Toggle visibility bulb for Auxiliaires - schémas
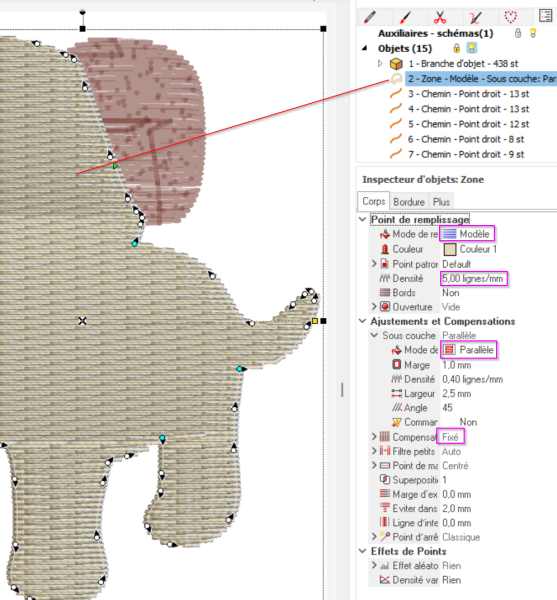557x600 pixels. tap(533, 33)
